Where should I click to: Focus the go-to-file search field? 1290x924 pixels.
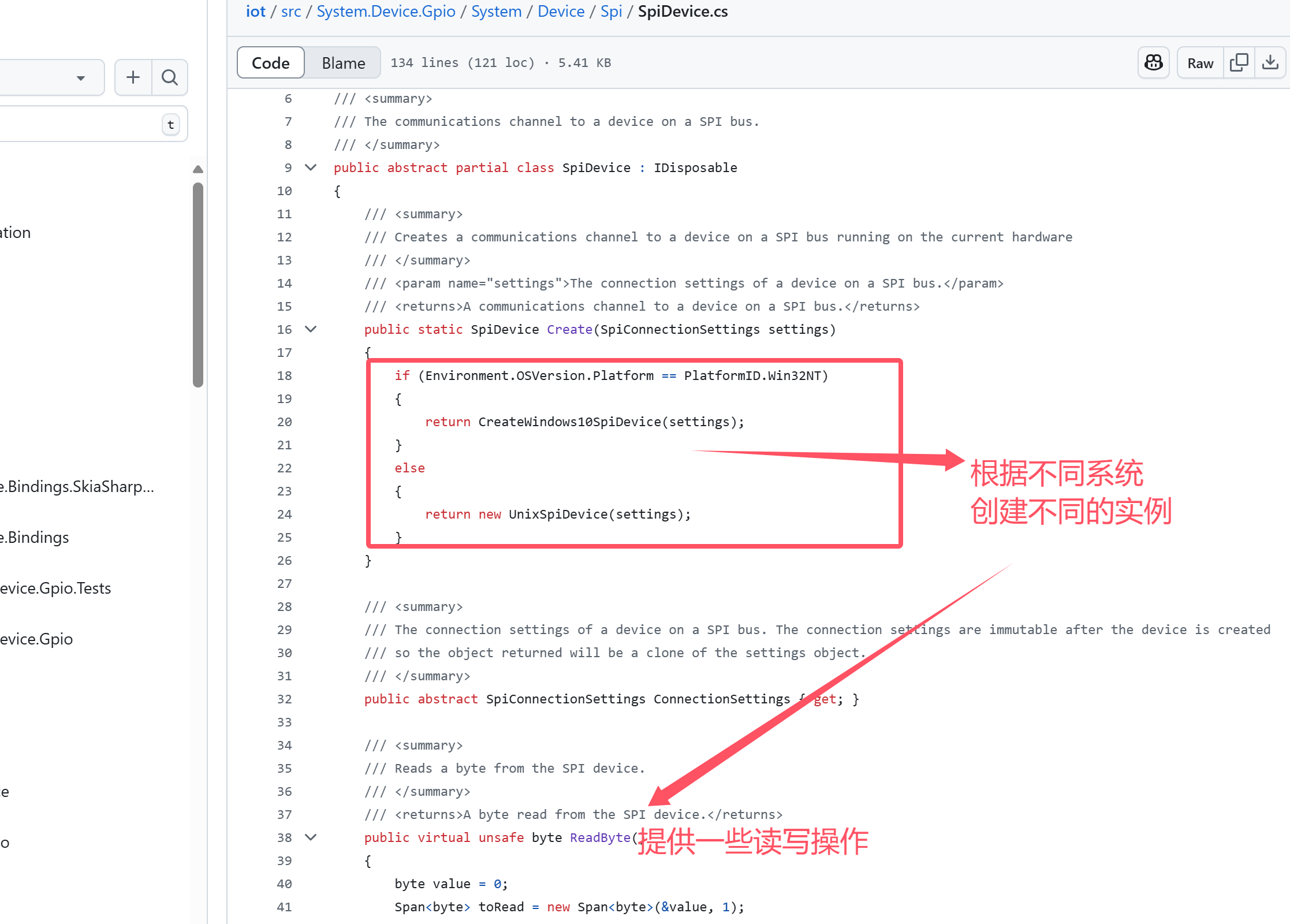(x=75, y=124)
